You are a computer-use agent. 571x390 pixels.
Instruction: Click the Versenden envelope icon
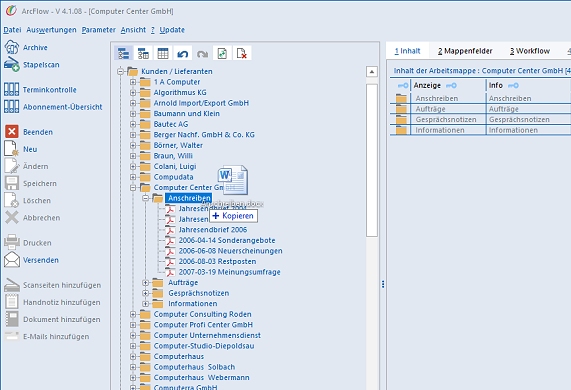coord(12,260)
